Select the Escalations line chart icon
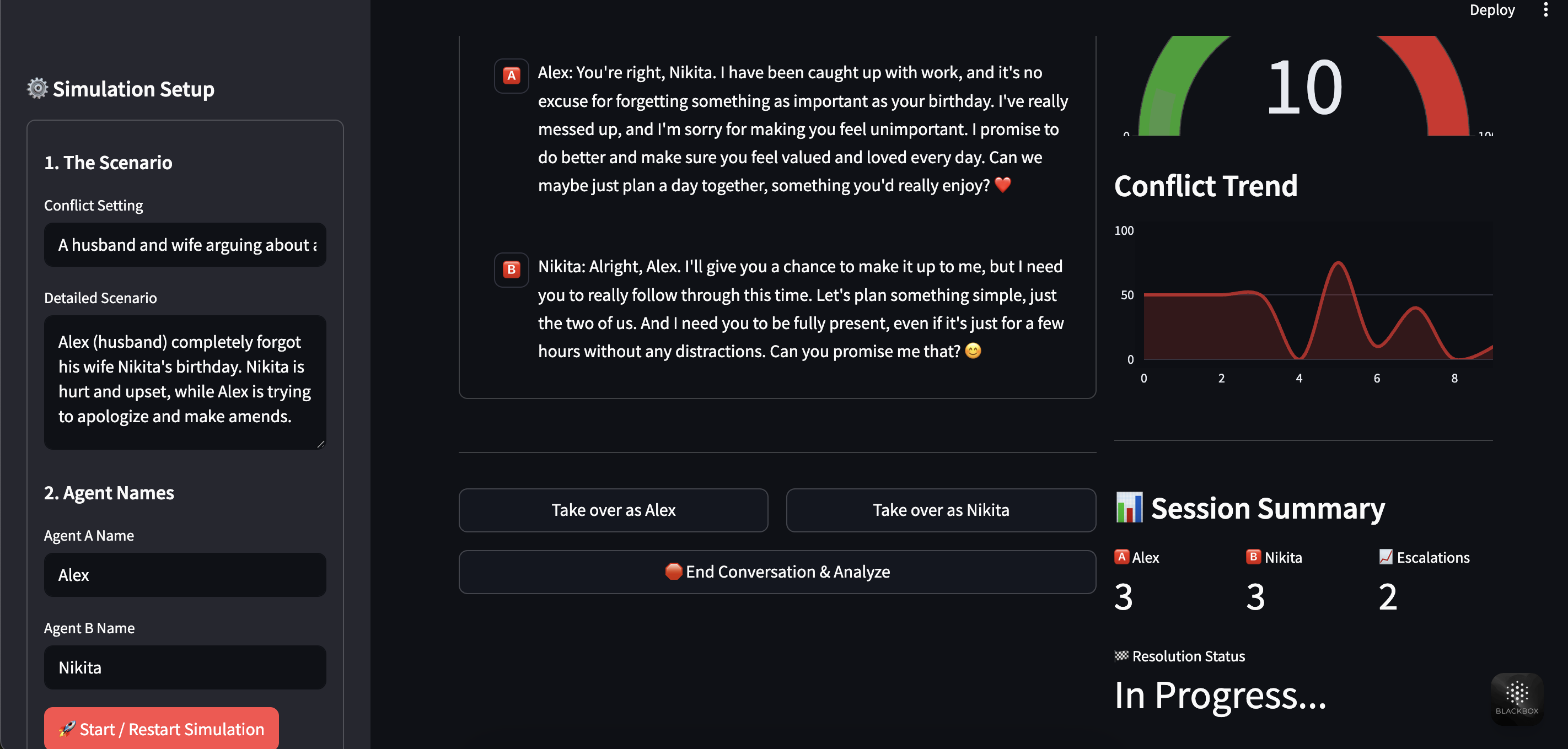This screenshot has width=1568, height=749. coord(1387,557)
